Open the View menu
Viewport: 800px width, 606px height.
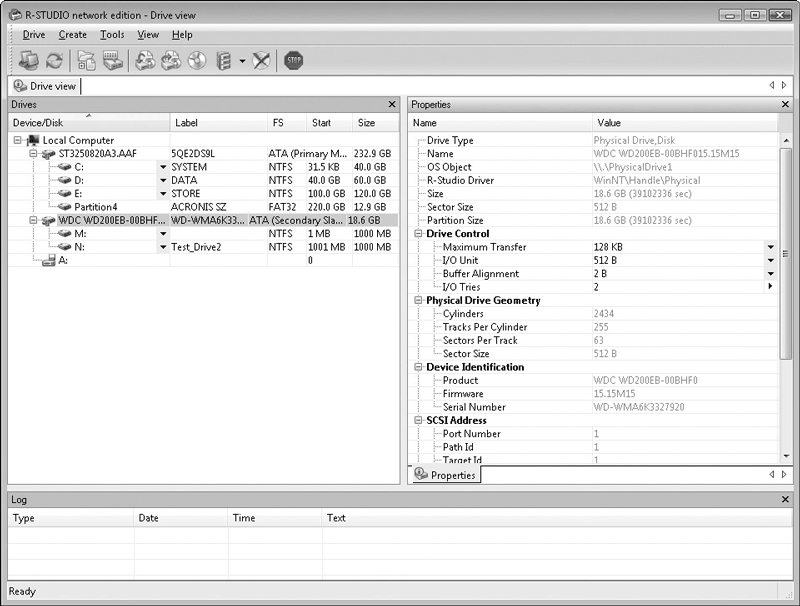[148, 35]
